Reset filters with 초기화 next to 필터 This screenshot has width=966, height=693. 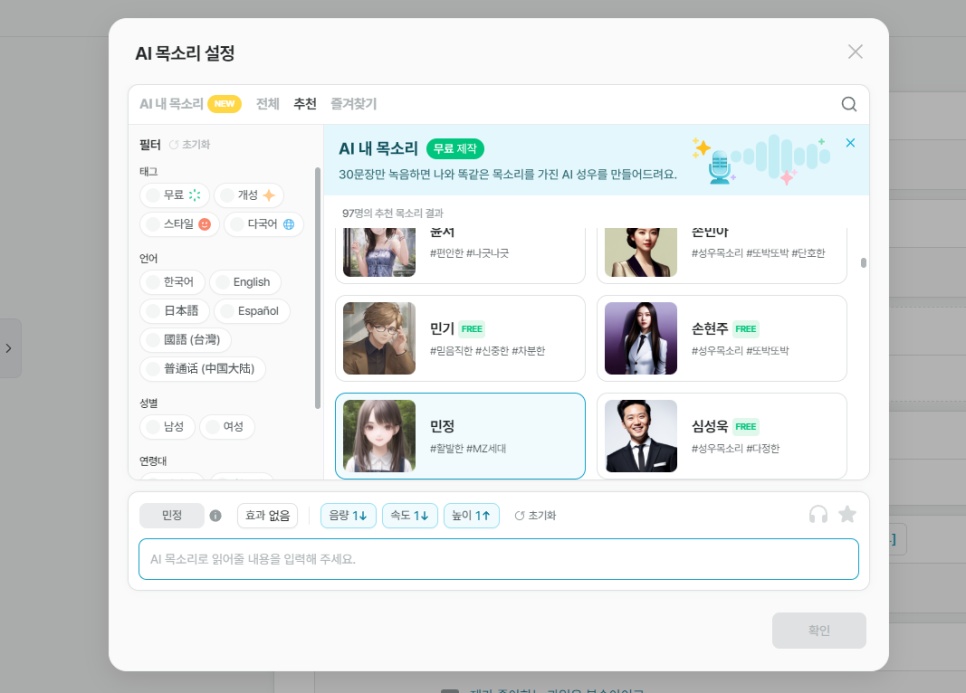[190, 145]
